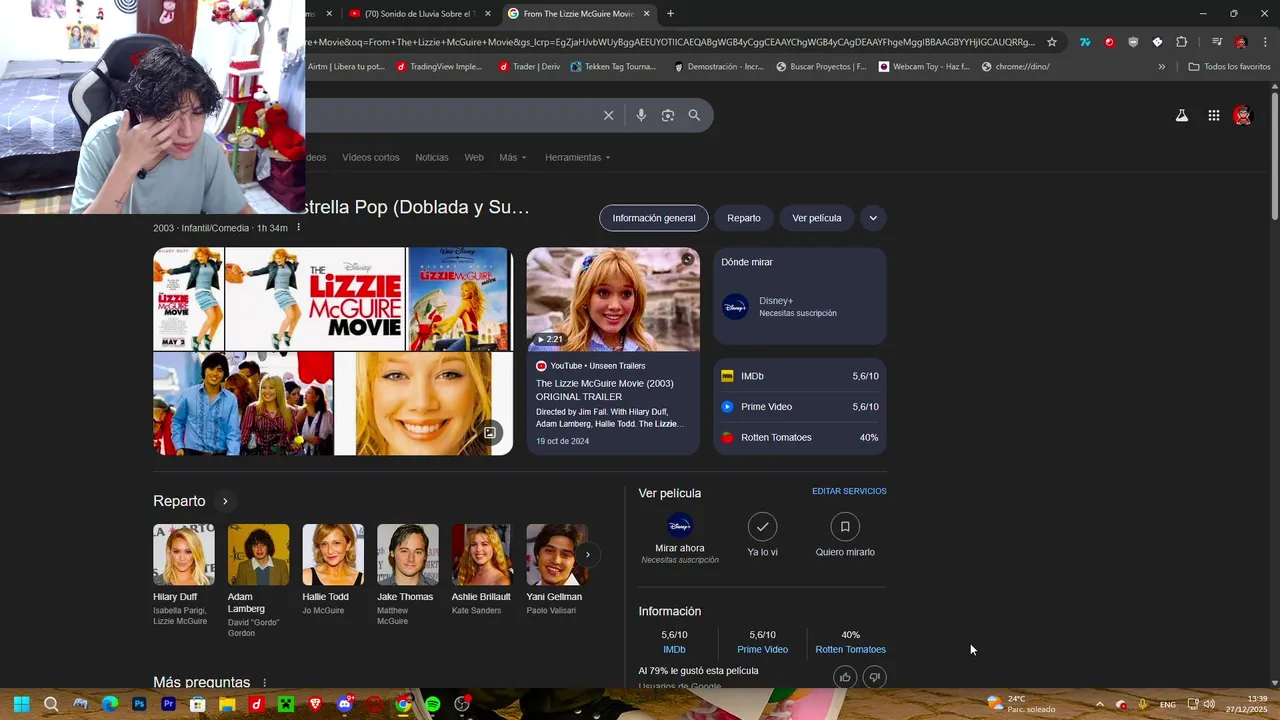The height and width of the screenshot is (720, 1280).
Task: Open Google Lens image search
Action: click(x=668, y=115)
